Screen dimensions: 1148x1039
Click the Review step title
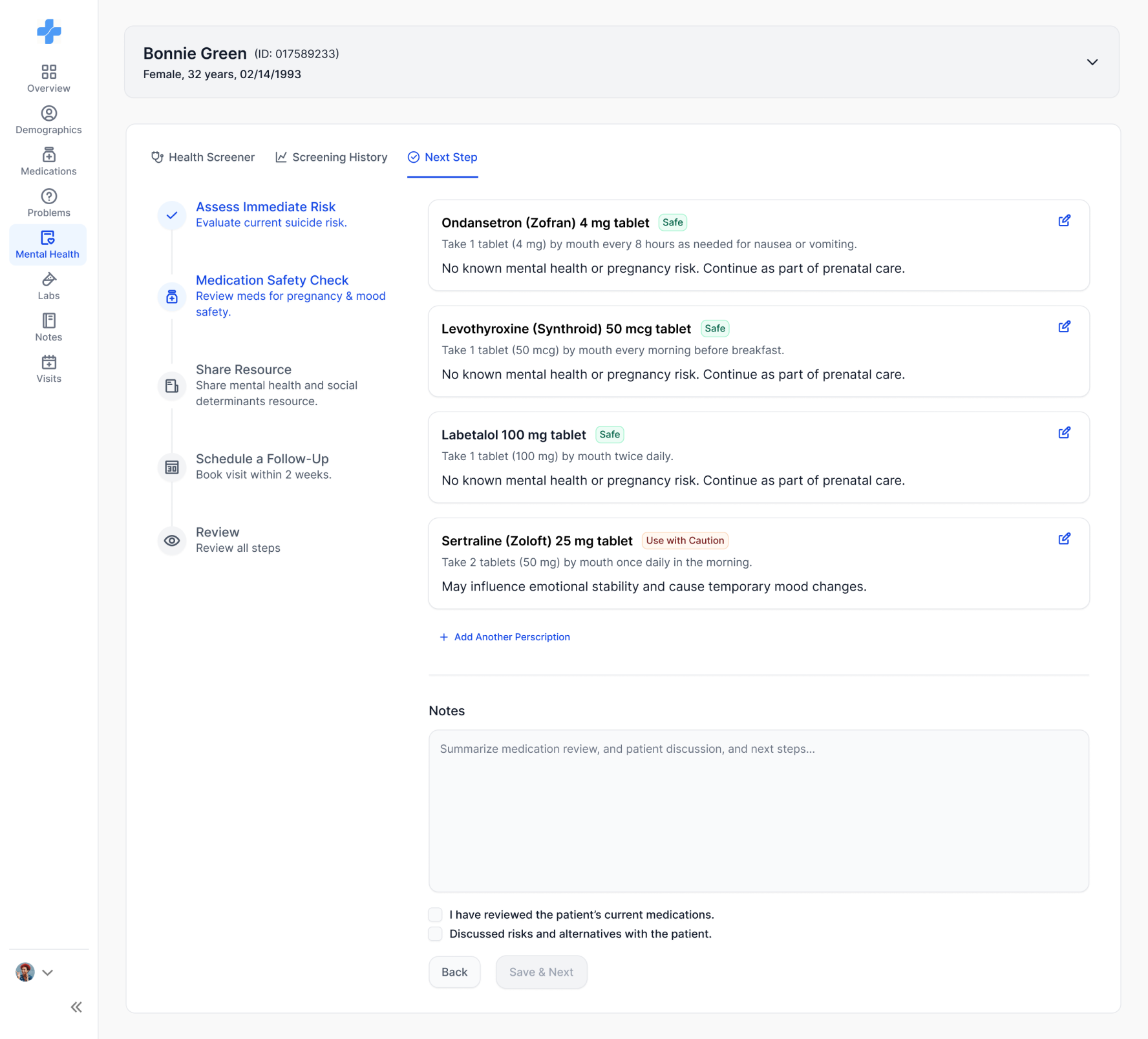pyautogui.click(x=218, y=532)
